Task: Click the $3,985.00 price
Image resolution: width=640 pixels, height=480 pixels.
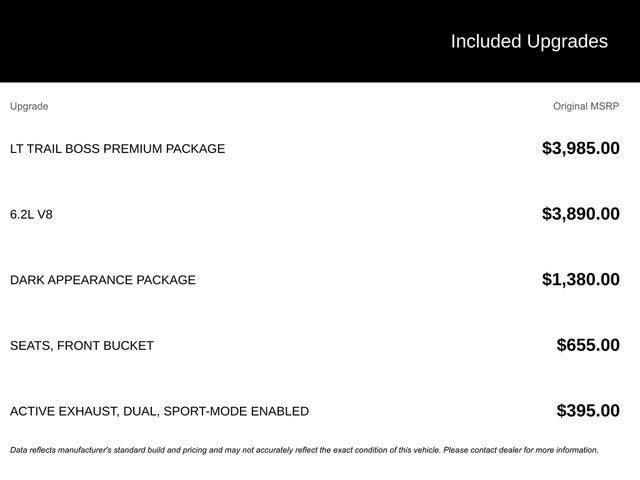Action: 580,149
